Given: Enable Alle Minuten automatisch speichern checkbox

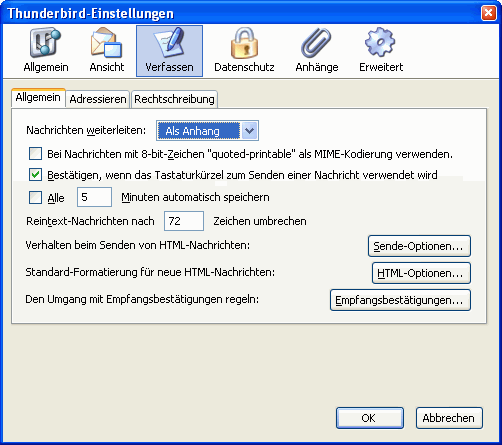Looking at the screenshot, I should [35, 197].
